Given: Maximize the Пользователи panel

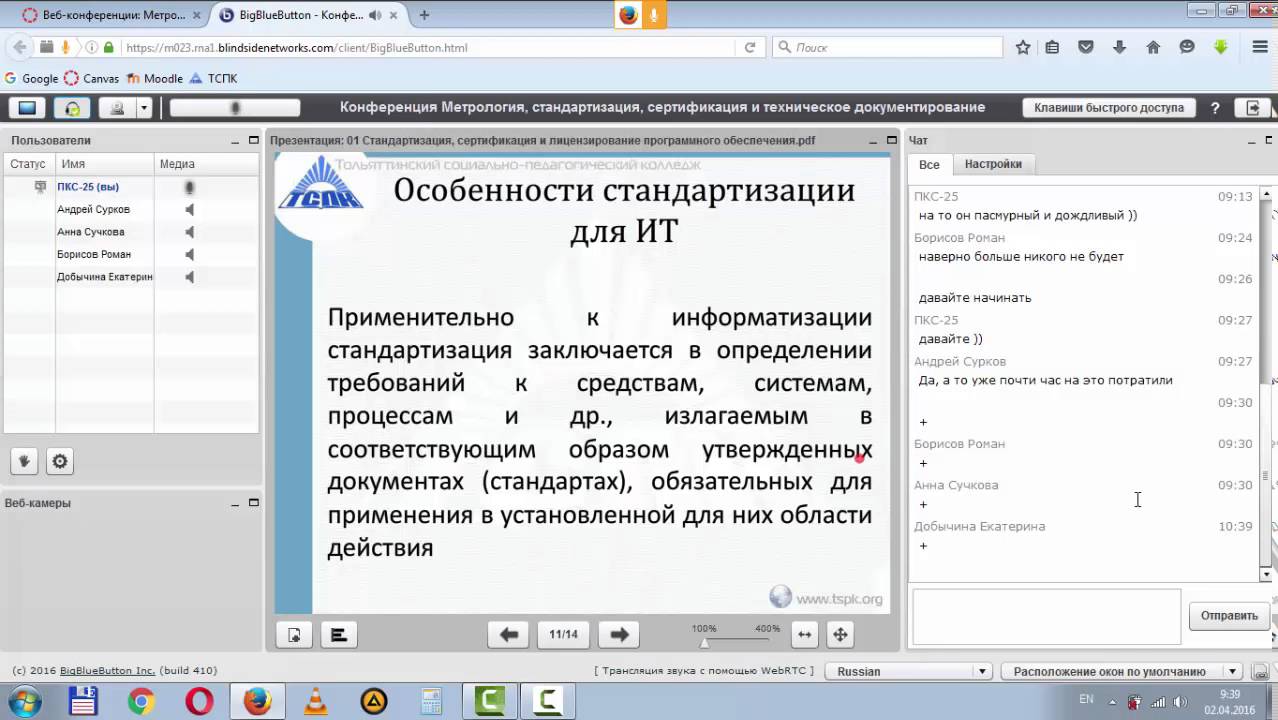Looking at the screenshot, I should click(253, 141).
